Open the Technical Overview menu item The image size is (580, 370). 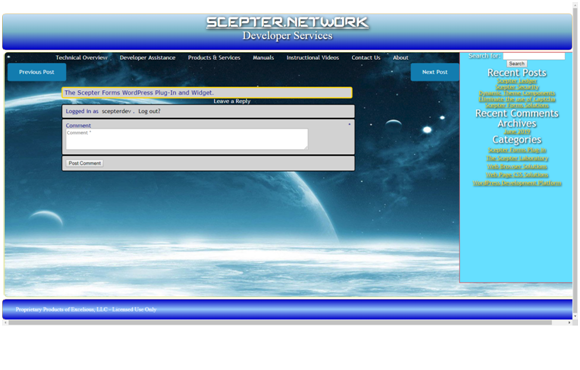(81, 58)
